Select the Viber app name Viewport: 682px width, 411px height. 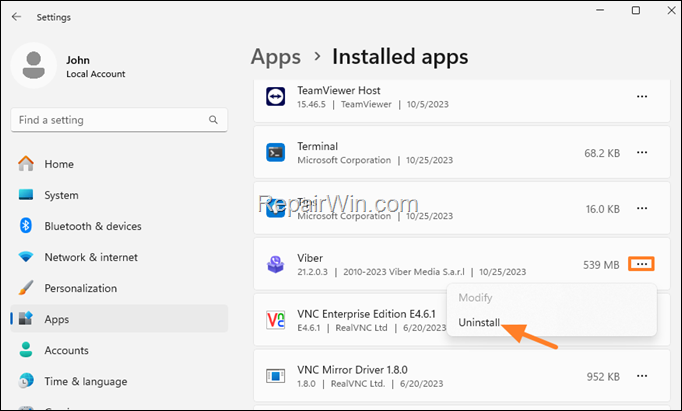tap(310, 258)
